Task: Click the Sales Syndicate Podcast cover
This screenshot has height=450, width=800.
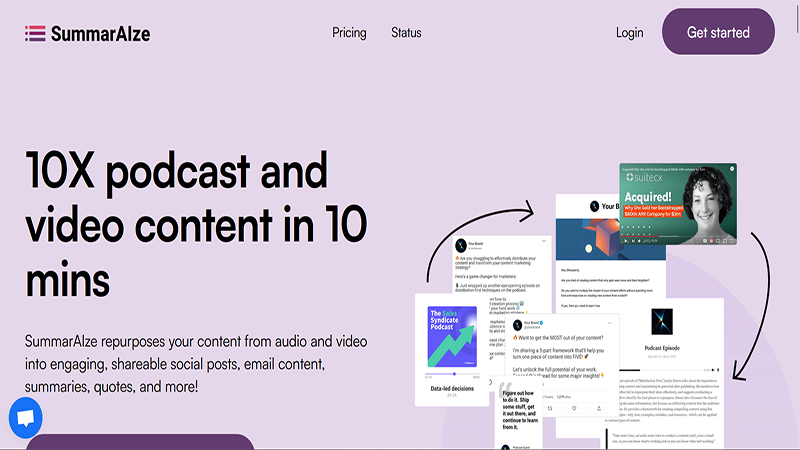Action: [452, 337]
